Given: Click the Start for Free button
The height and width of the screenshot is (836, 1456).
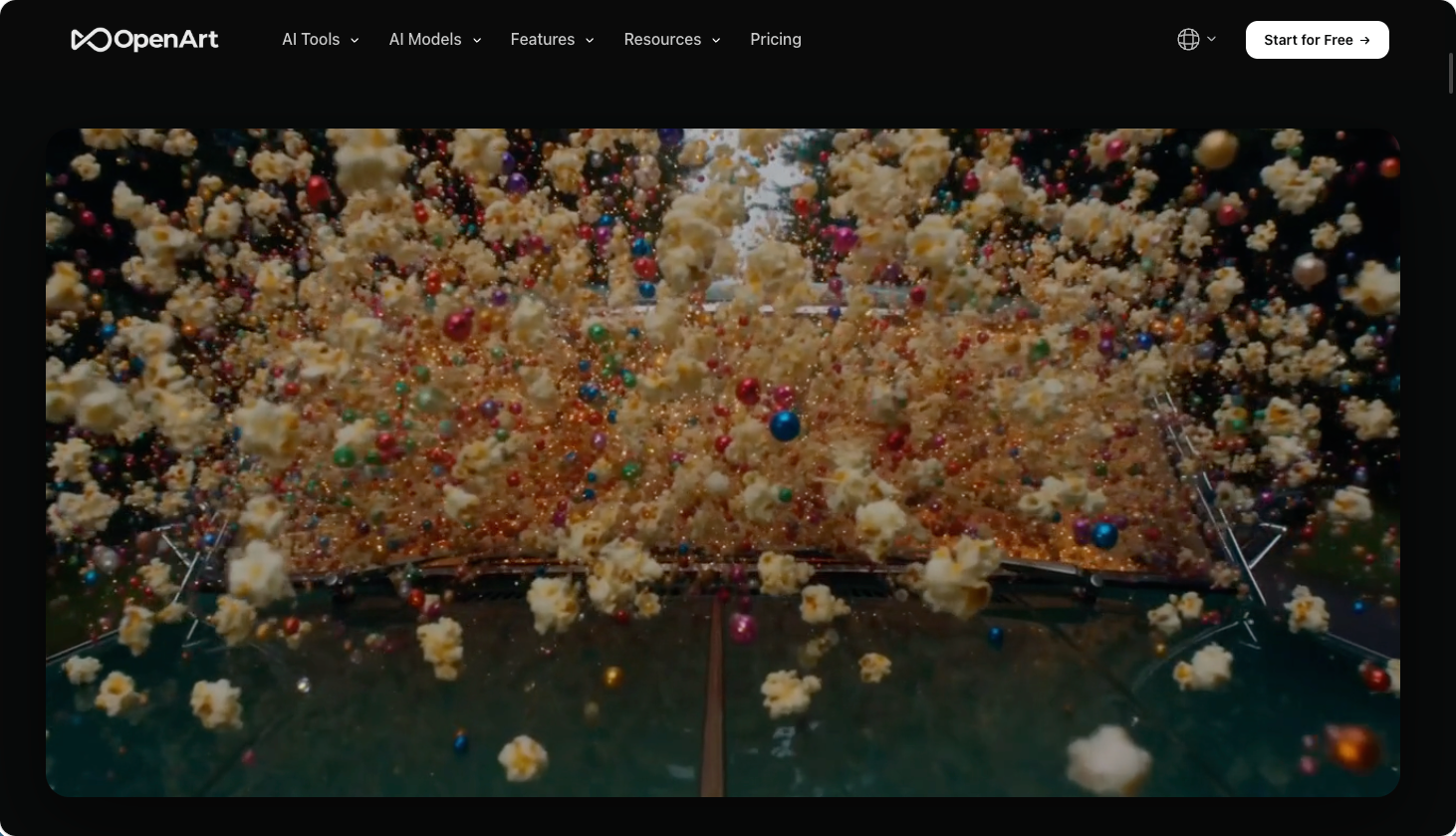Looking at the screenshot, I should pos(1318,40).
